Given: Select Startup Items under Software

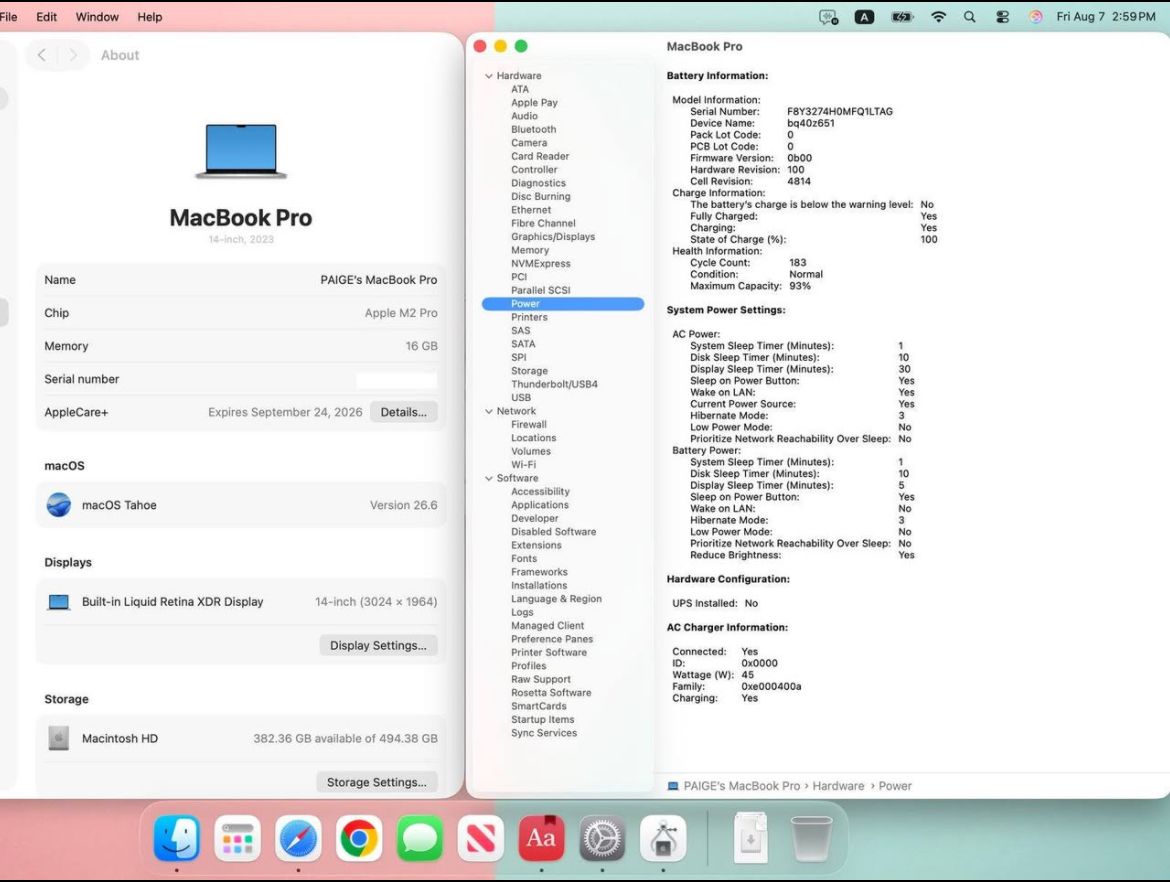Looking at the screenshot, I should click(542, 719).
